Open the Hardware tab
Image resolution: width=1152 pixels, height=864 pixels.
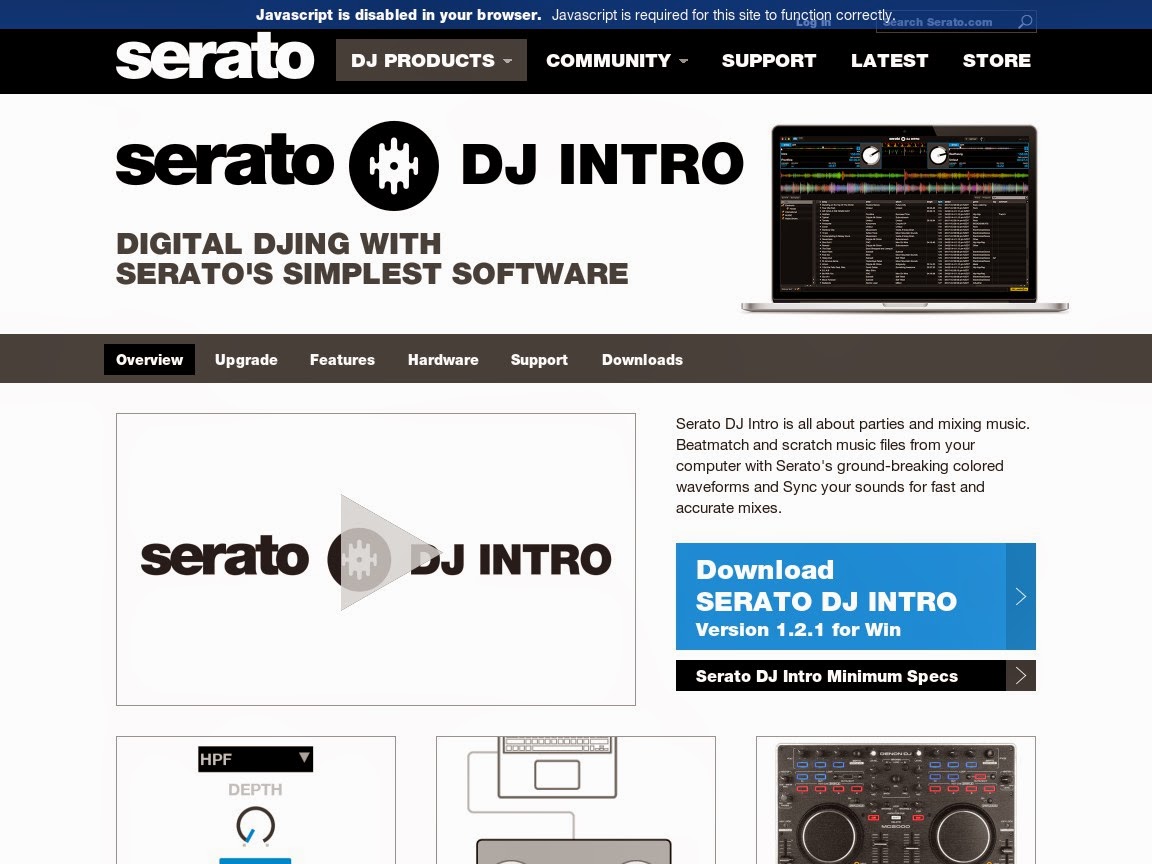pos(443,359)
